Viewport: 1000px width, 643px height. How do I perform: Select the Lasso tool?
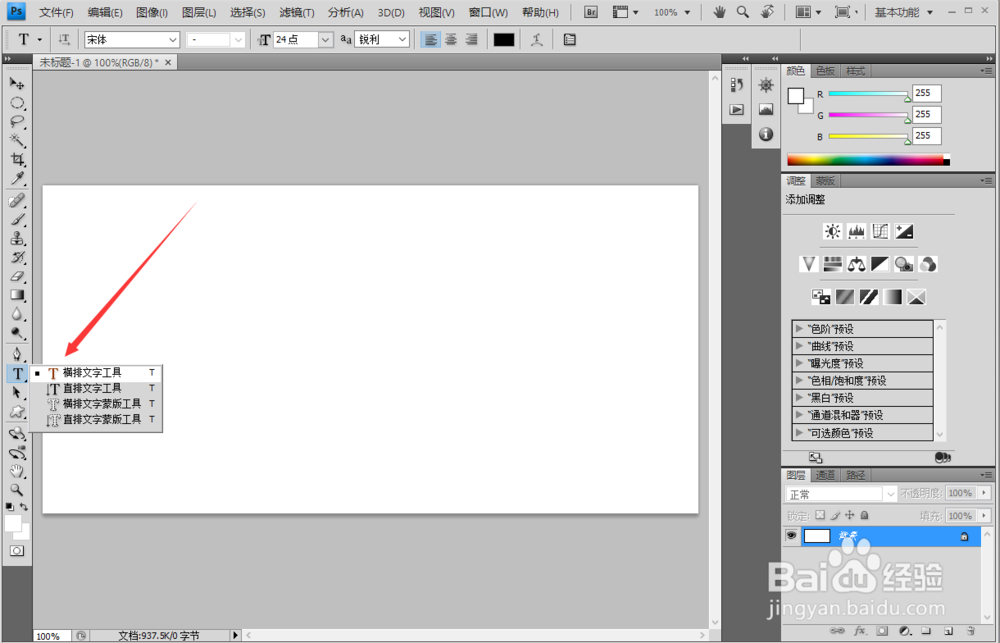coord(17,121)
